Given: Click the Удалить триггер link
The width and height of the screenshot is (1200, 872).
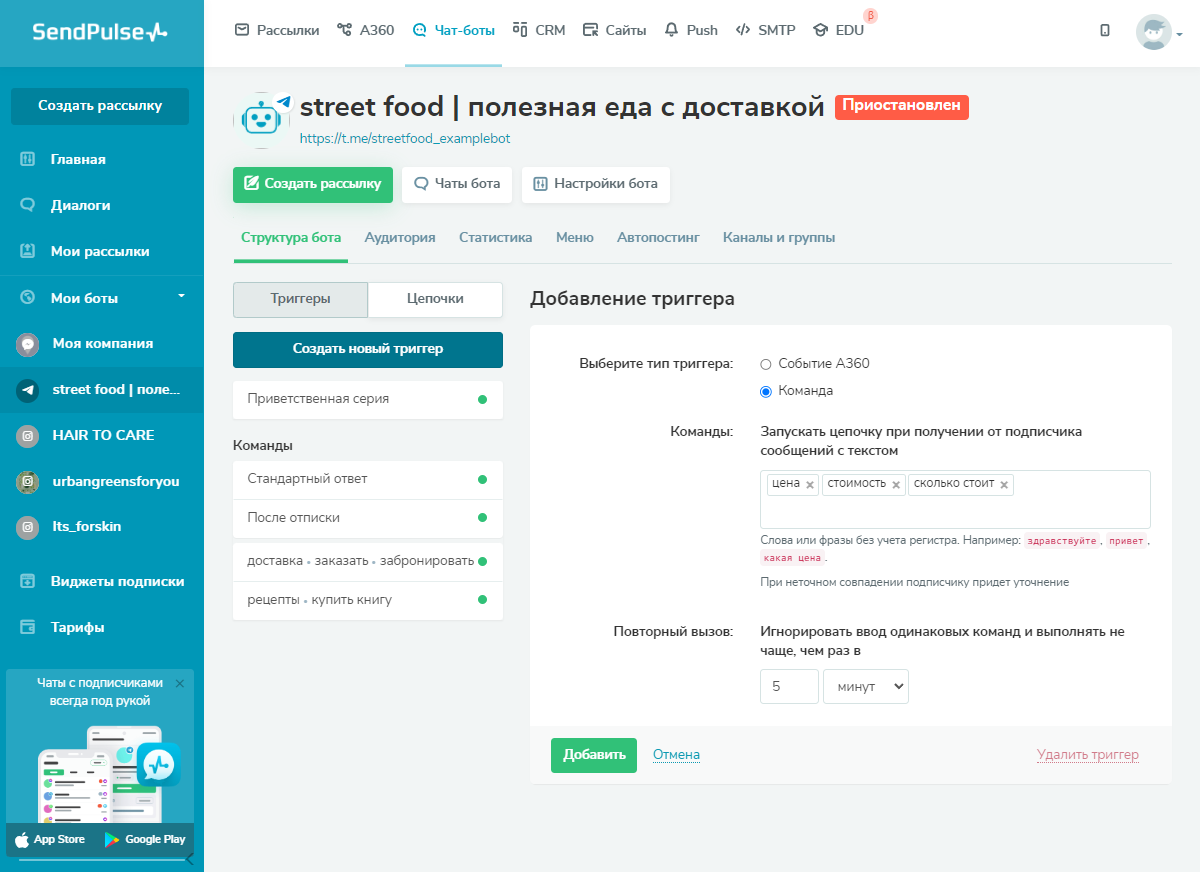Looking at the screenshot, I should [x=1088, y=755].
